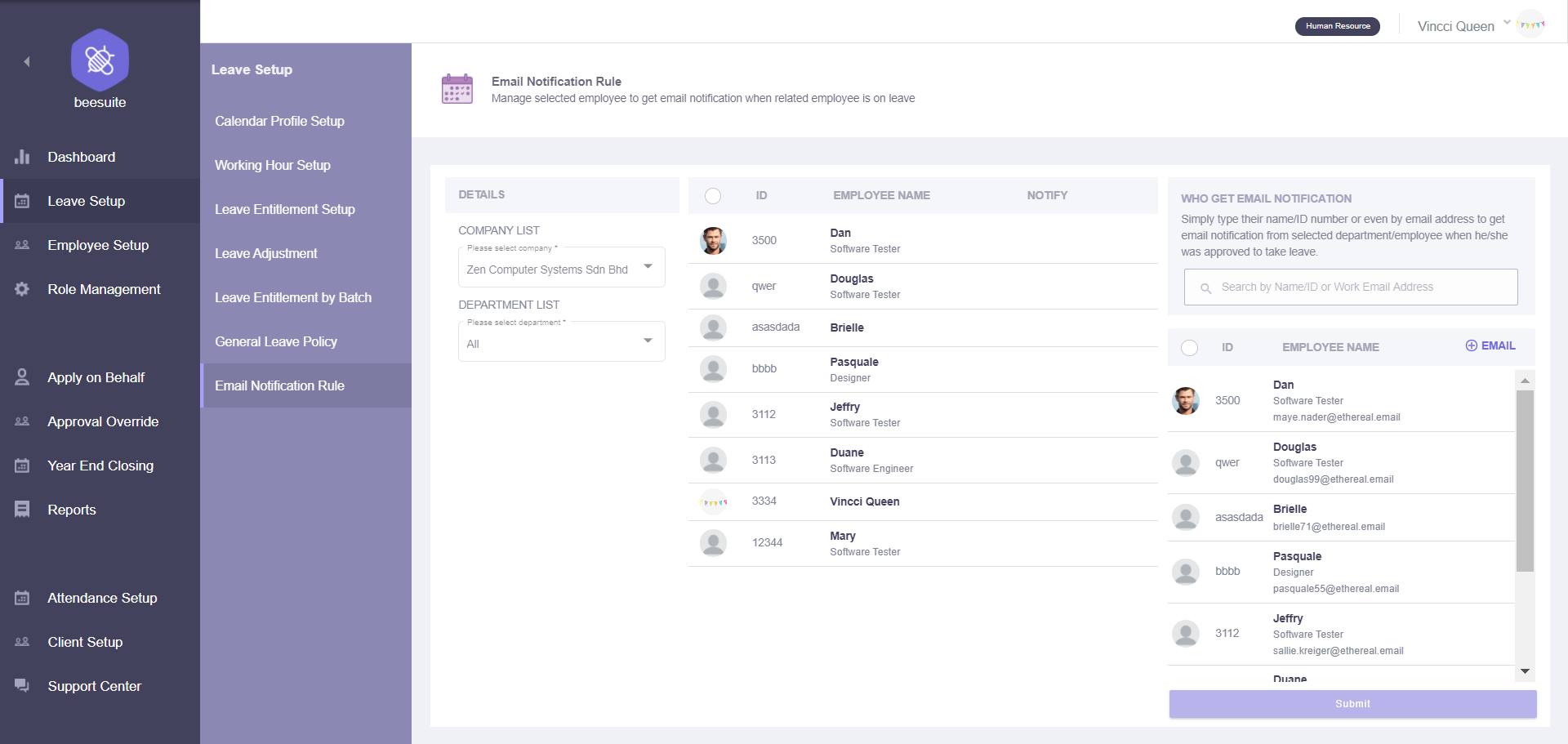Viewport: 1568px width, 744px height.
Task: Click Dan's photo in notification recipients list
Action: click(x=1186, y=401)
